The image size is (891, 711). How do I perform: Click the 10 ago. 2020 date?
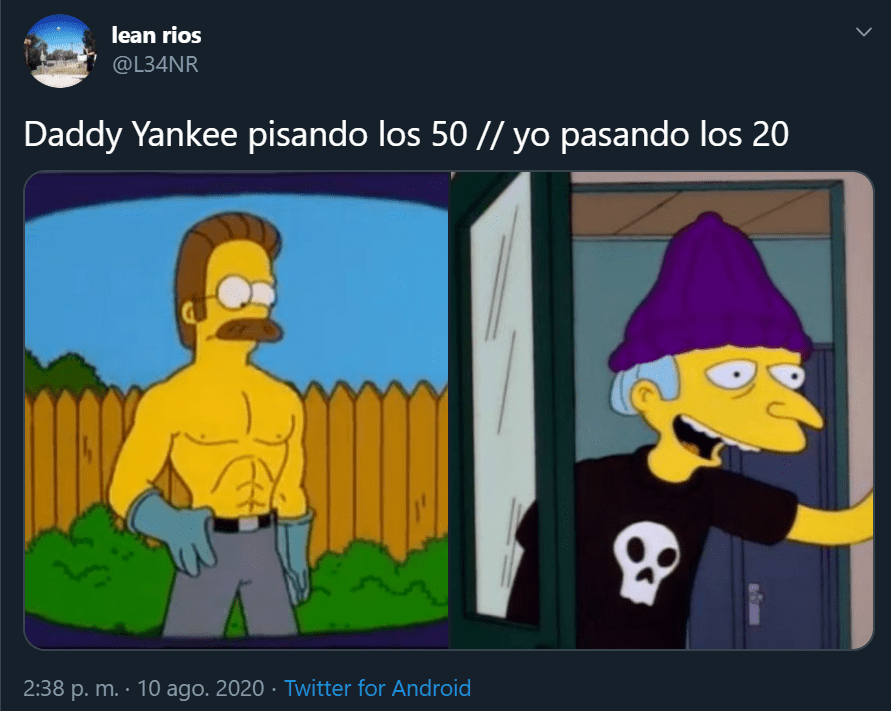201,688
